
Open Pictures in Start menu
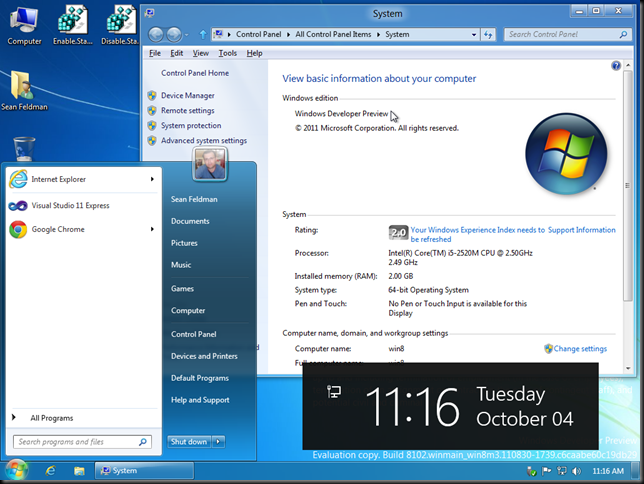184,243
